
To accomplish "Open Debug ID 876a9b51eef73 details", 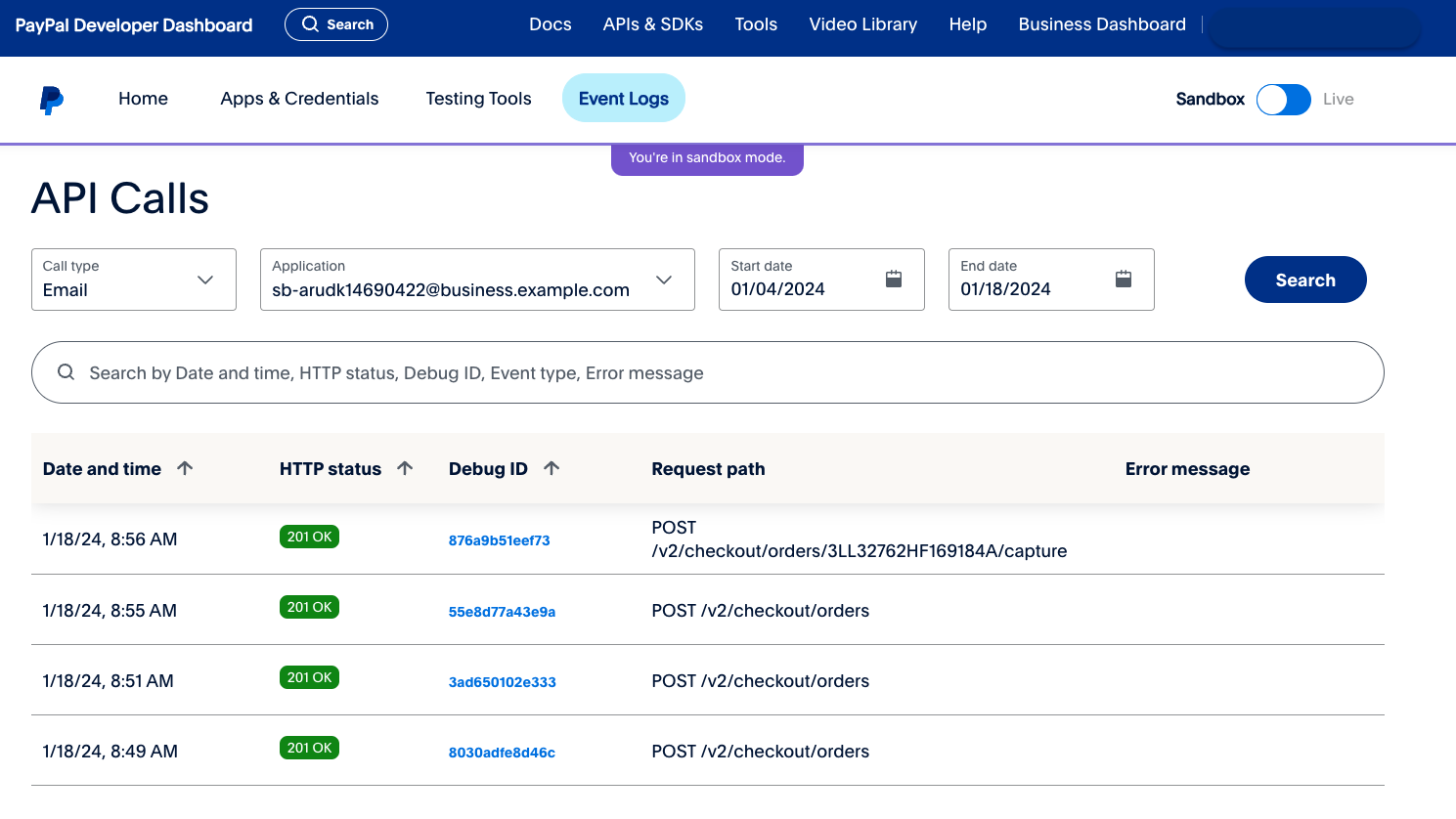I will pos(499,540).
